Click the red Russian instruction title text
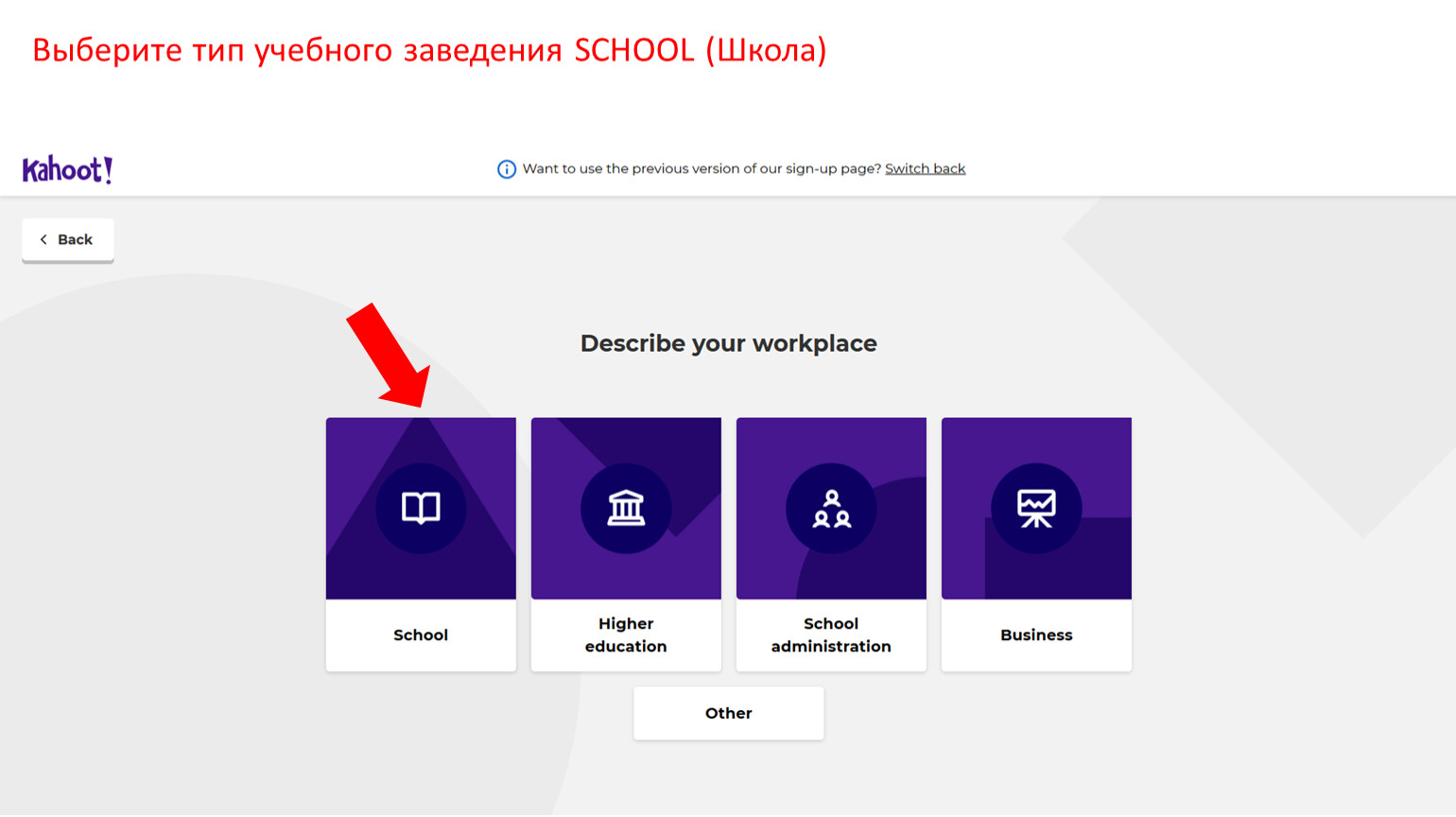The width and height of the screenshot is (1456, 817). click(429, 50)
